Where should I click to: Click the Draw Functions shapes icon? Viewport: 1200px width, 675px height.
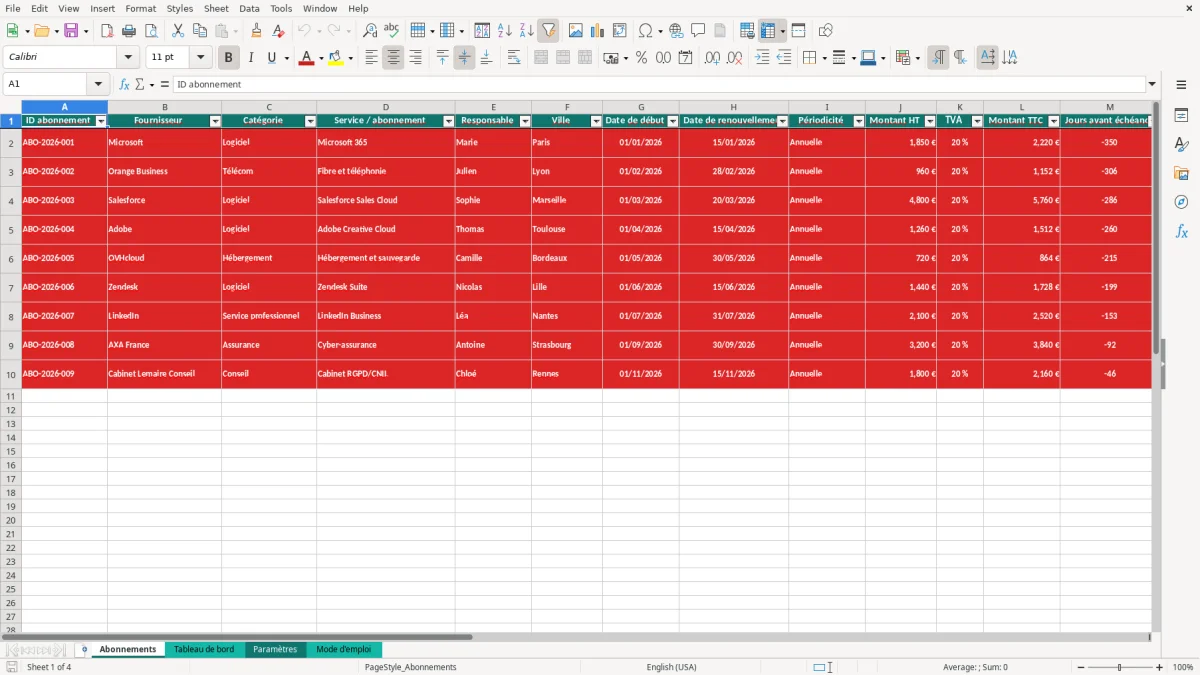tap(825, 31)
